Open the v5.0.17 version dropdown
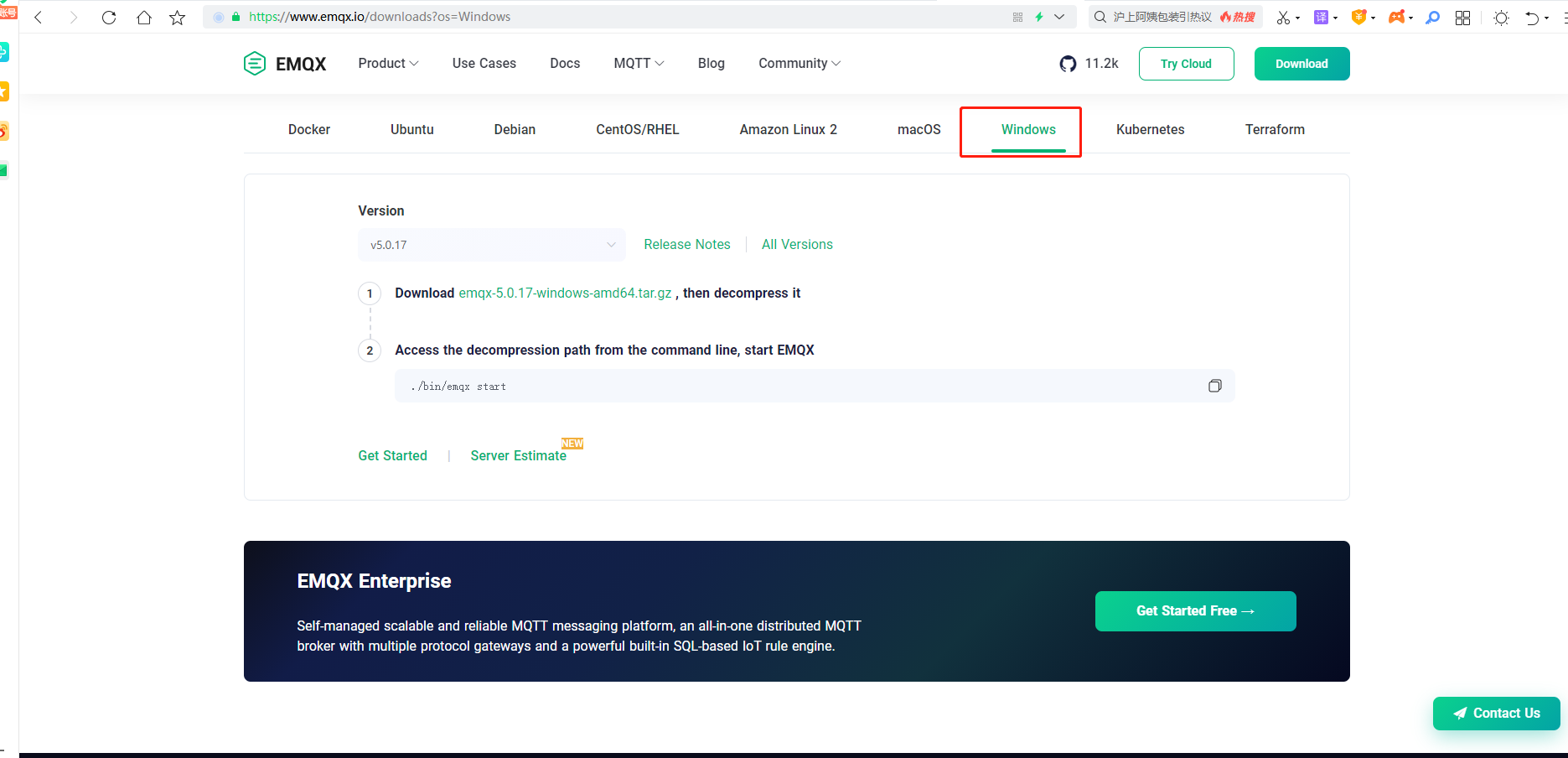Image resolution: width=1568 pixels, height=758 pixels. pyautogui.click(x=492, y=245)
